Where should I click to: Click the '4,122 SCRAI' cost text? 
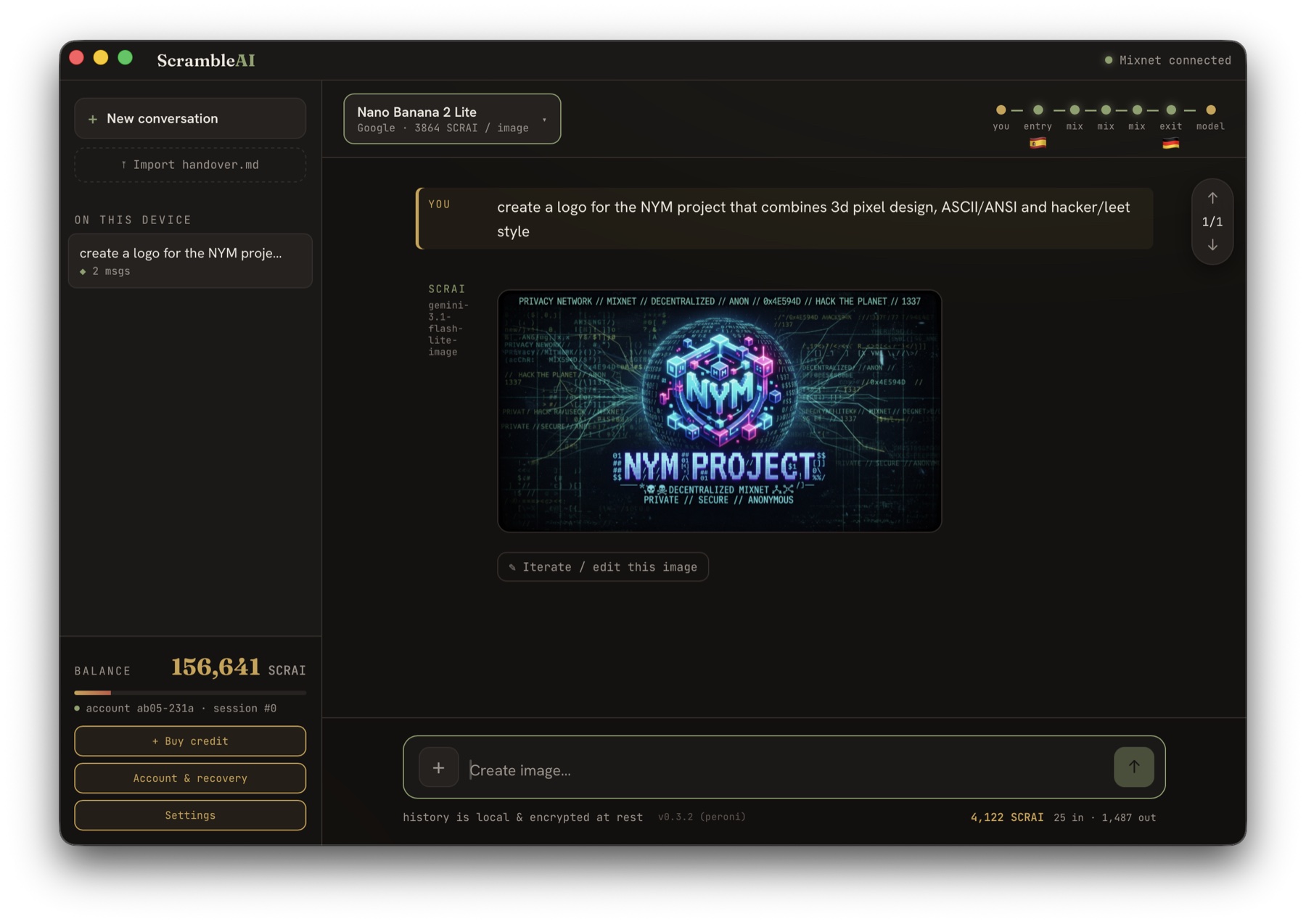pyautogui.click(x=1007, y=817)
